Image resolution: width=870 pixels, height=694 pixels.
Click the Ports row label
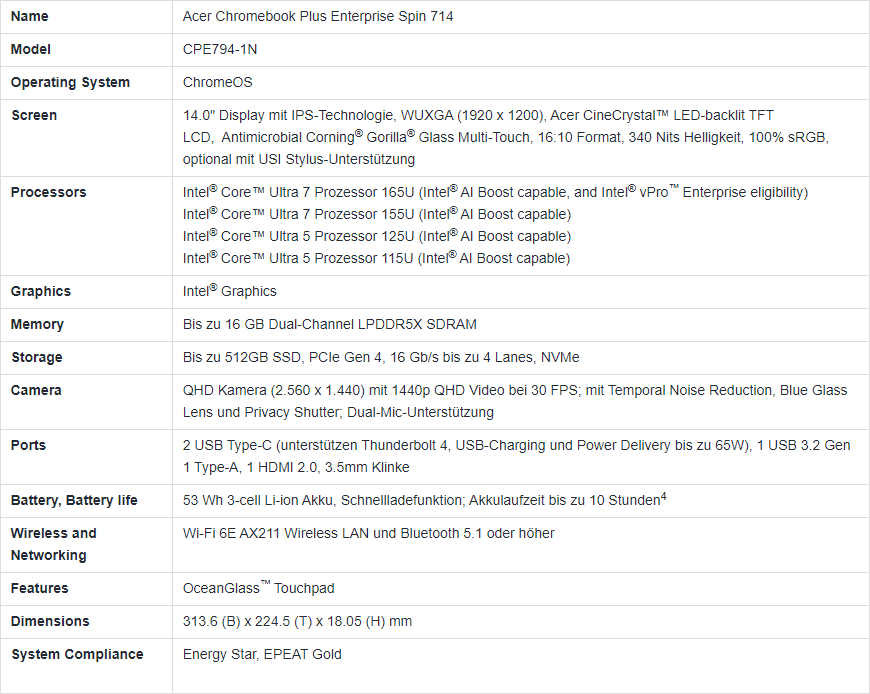pyautogui.click(x=28, y=445)
